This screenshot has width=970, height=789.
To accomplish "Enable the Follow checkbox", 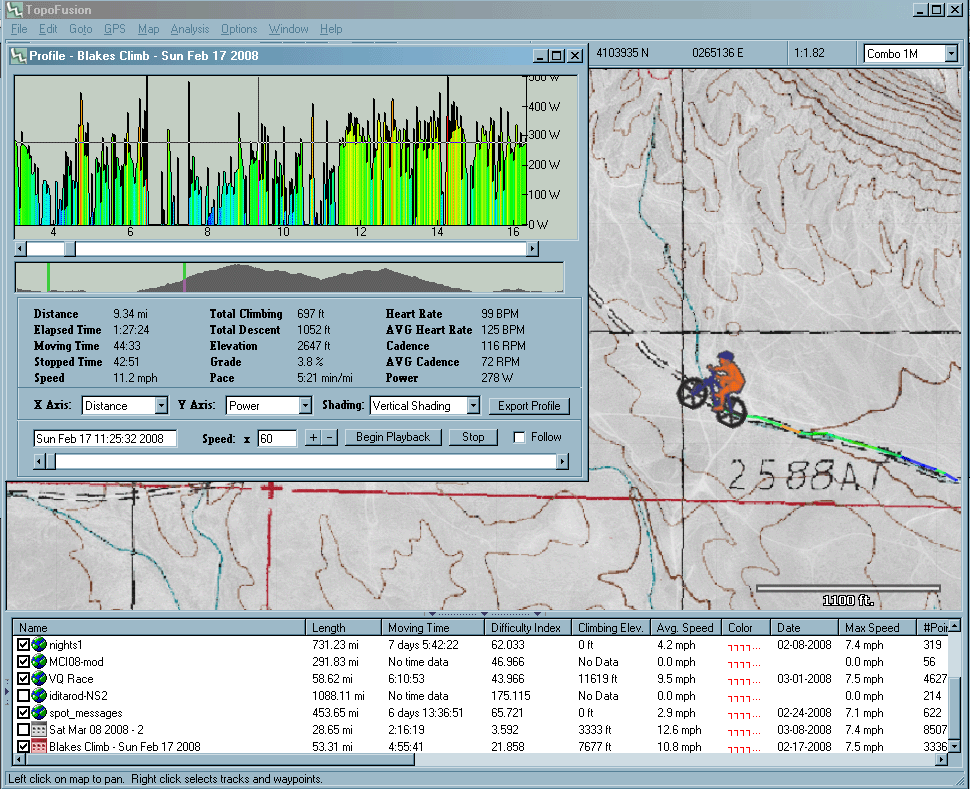I will tap(520, 438).
